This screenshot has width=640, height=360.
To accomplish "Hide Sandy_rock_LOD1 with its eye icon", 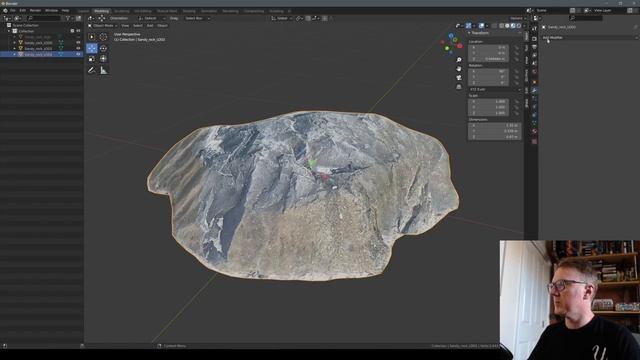I will click(x=78, y=48).
